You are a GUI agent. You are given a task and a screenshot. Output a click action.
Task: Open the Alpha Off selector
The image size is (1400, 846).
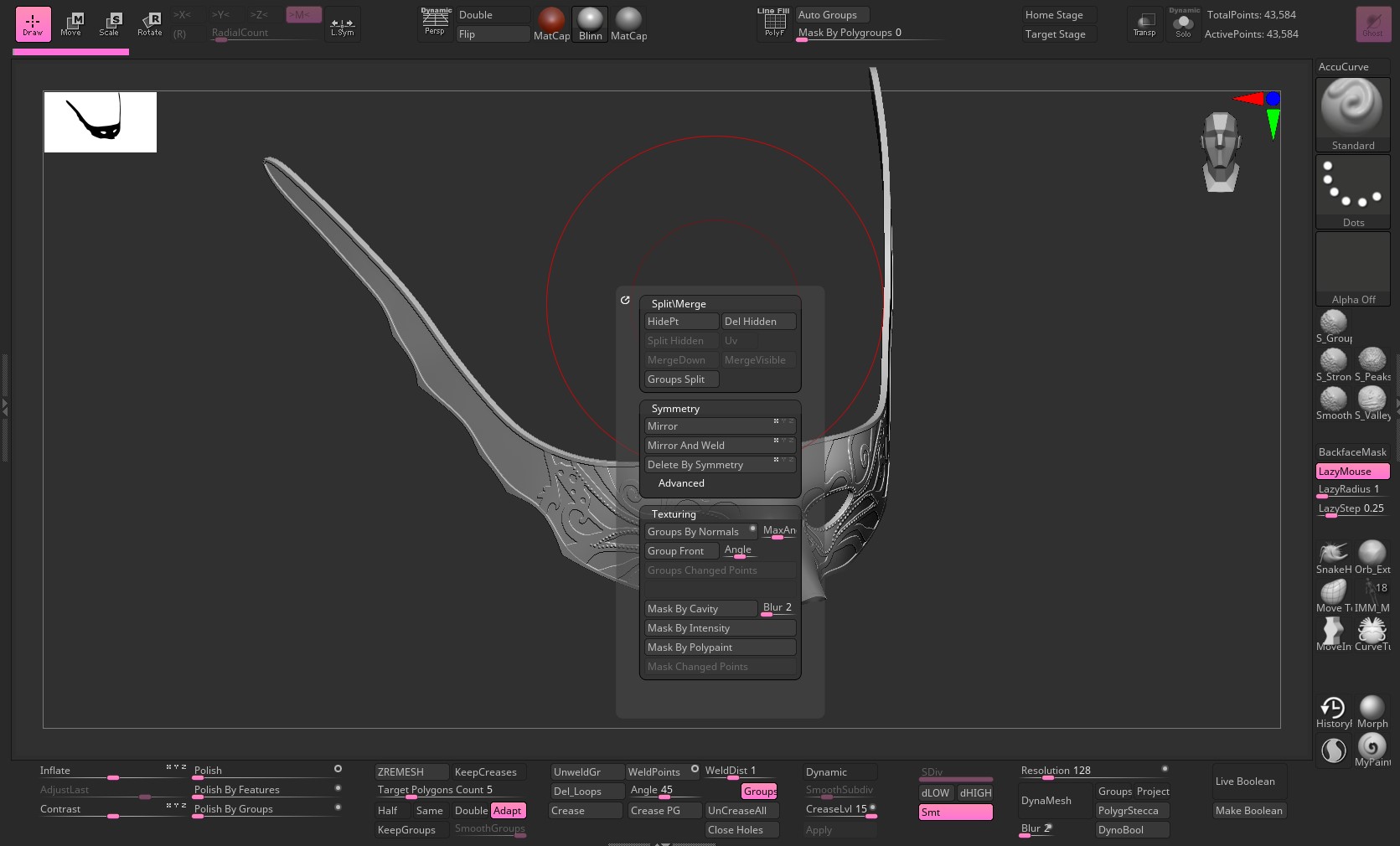(1352, 269)
